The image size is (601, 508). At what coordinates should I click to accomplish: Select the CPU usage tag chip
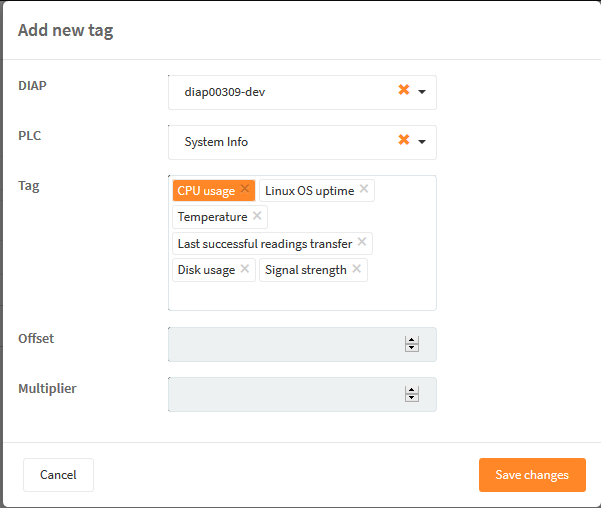(206, 191)
